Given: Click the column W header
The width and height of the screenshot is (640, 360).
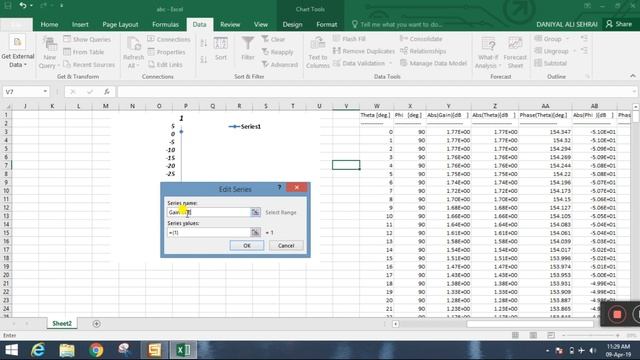Looking at the screenshot, I should click(x=377, y=106).
